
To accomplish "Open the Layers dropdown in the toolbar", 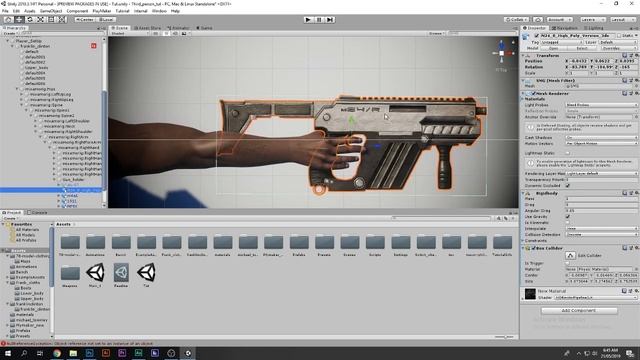I will pyautogui.click(x=592, y=19).
